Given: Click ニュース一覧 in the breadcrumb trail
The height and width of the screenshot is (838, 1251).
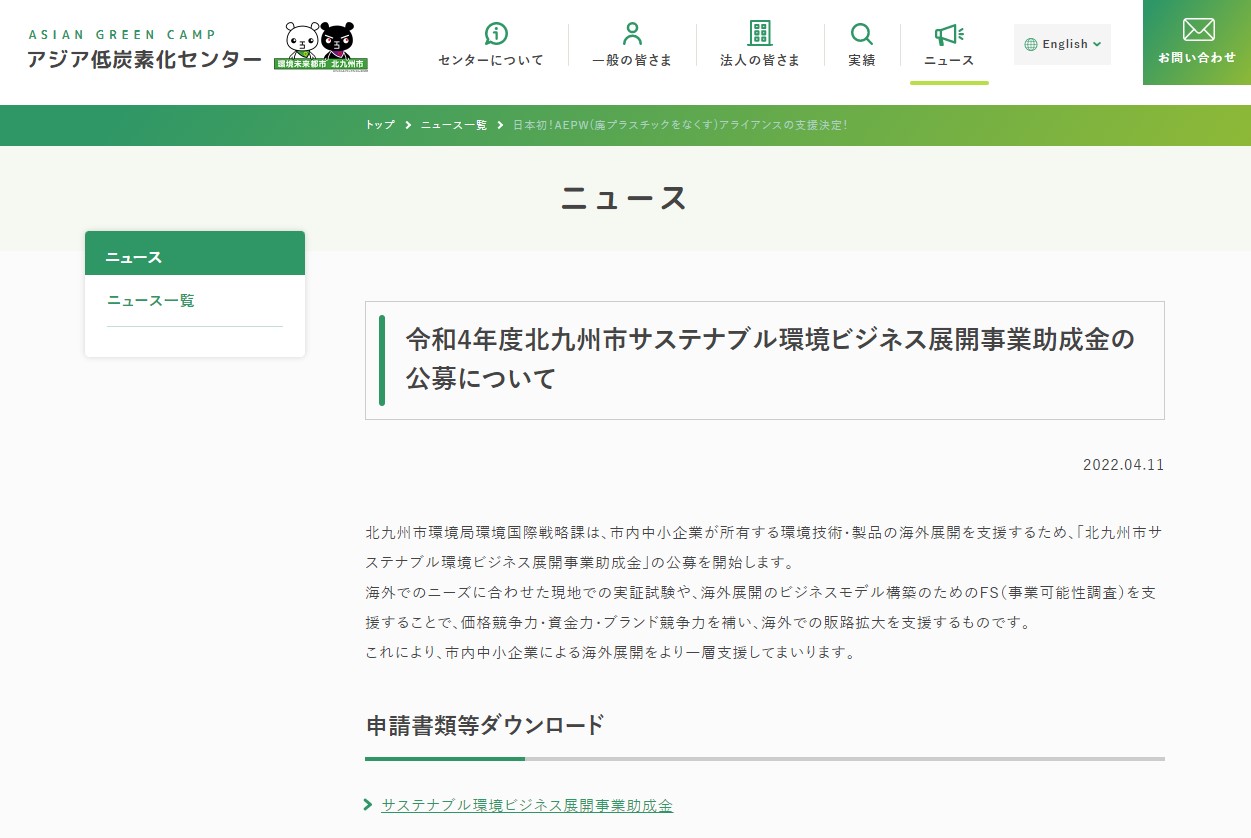Looking at the screenshot, I should pos(453,125).
